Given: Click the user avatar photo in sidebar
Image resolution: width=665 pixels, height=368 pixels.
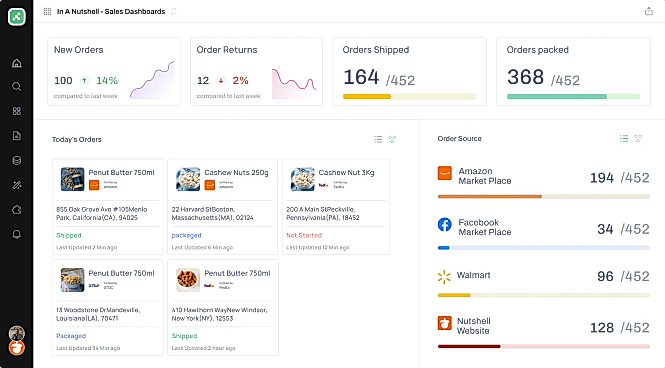Looking at the screenshot, I should [x=17, y=333].
